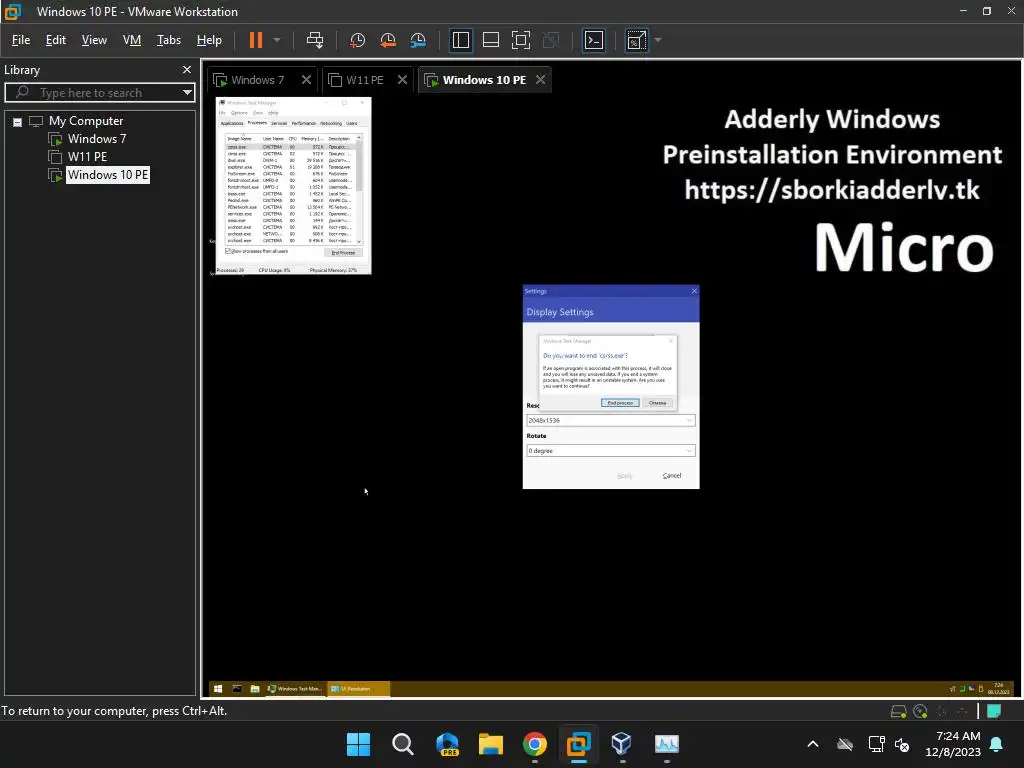Click hard disk device status icon

pyautogui.click(x=899, y=712)
